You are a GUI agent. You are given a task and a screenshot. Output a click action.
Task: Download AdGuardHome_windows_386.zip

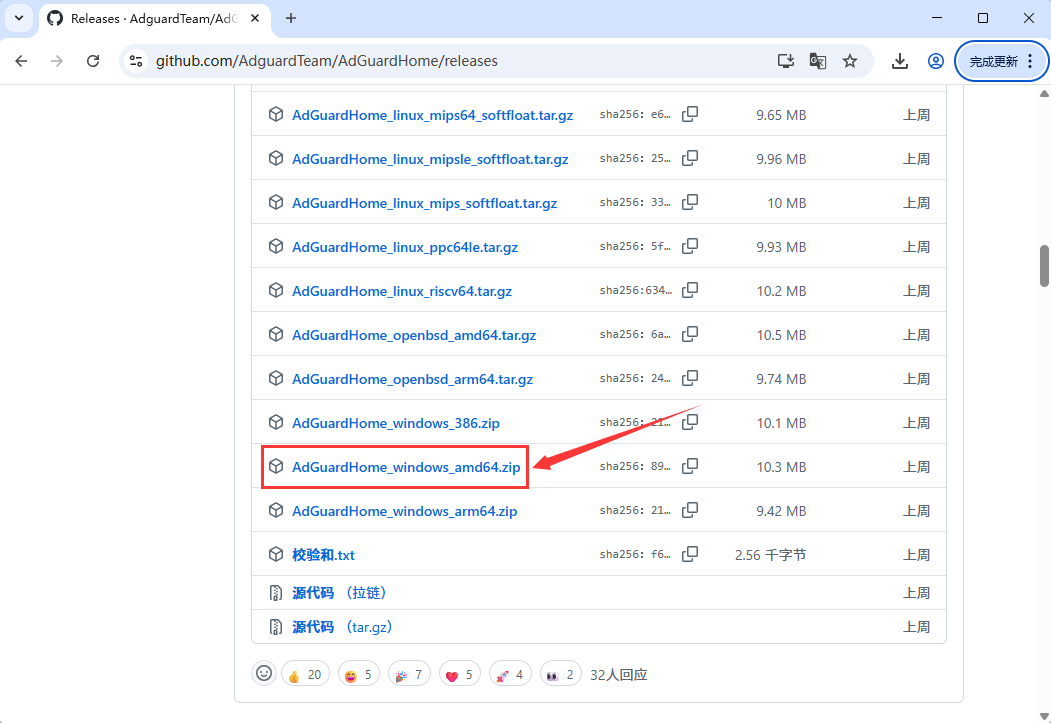pyautogui.click(x=396, y=423)
